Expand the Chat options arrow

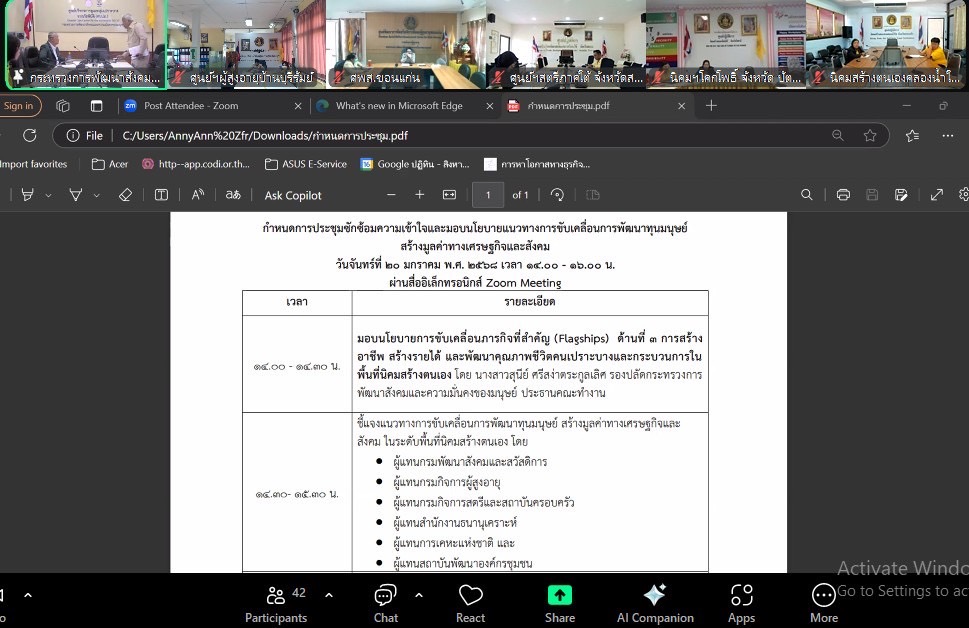[418, 595]
